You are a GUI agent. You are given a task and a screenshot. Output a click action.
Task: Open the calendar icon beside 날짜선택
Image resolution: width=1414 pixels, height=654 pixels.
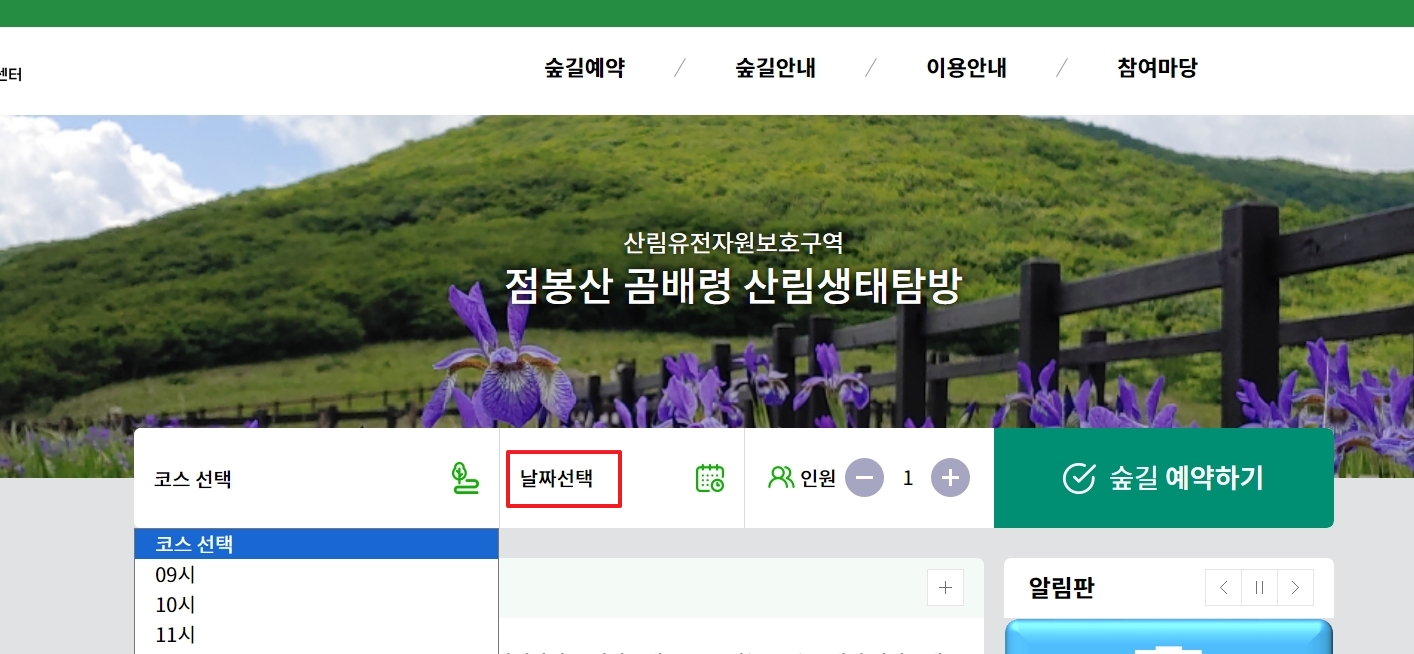(x=710, y=477)
